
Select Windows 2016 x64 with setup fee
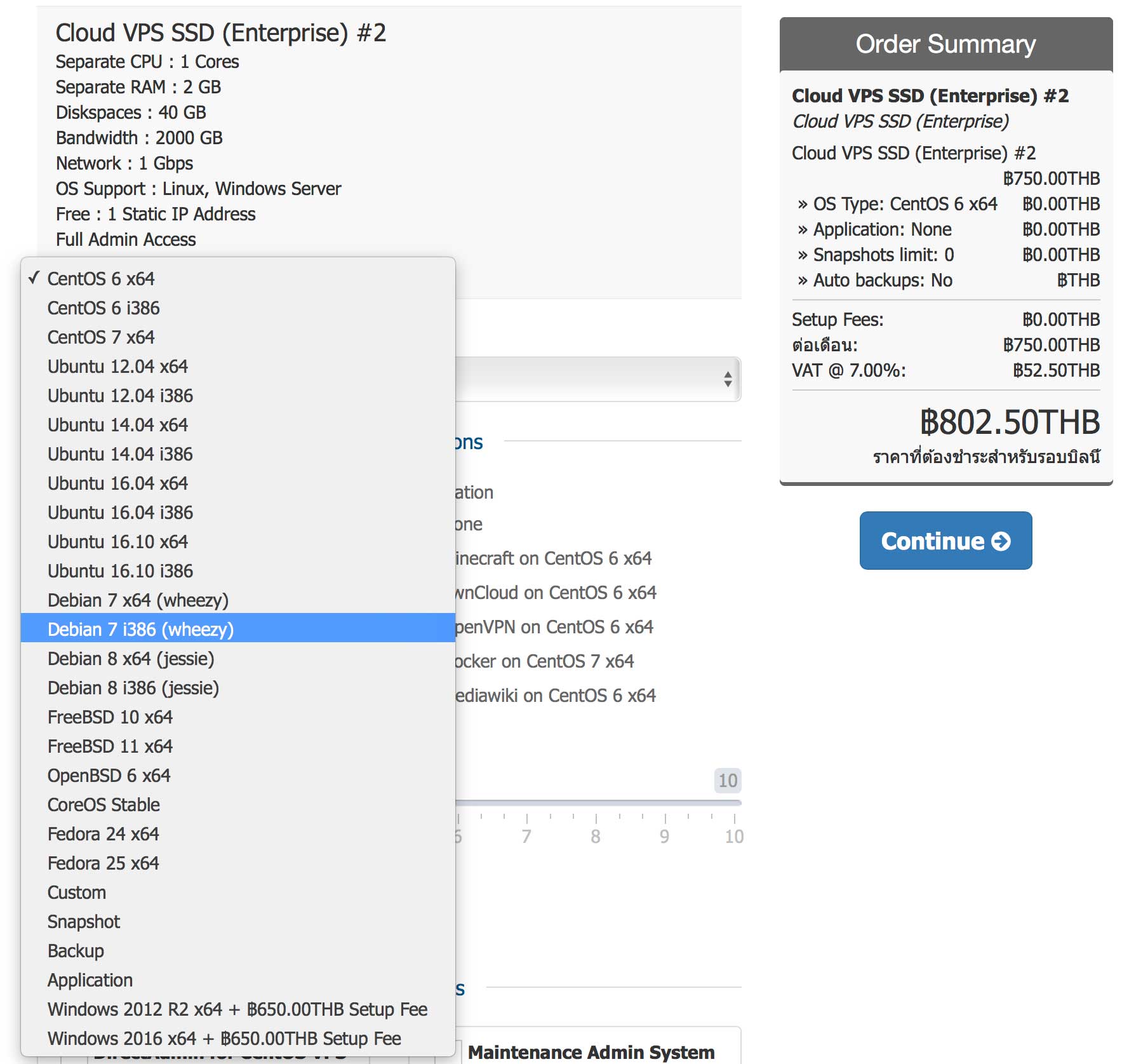point(224,1039)
